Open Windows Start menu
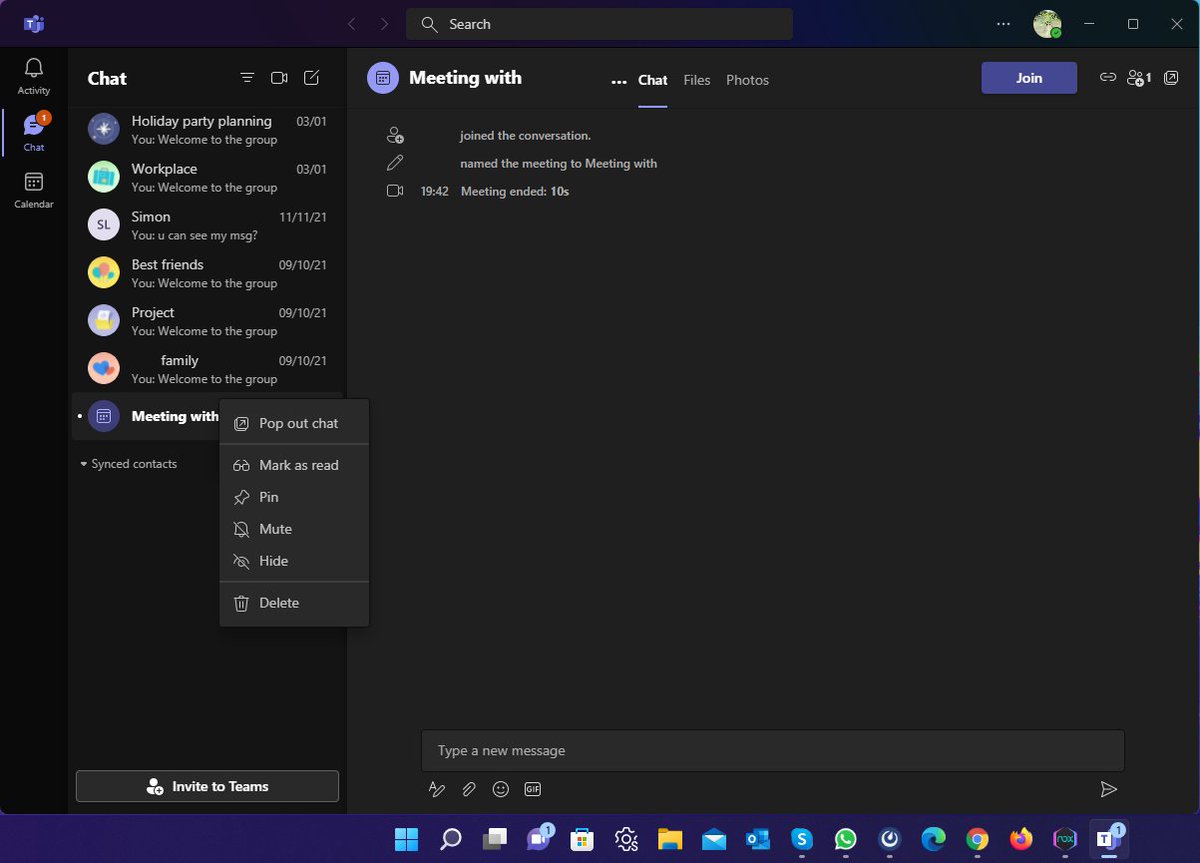This screenshot has width=1200, height=863. 406,839
